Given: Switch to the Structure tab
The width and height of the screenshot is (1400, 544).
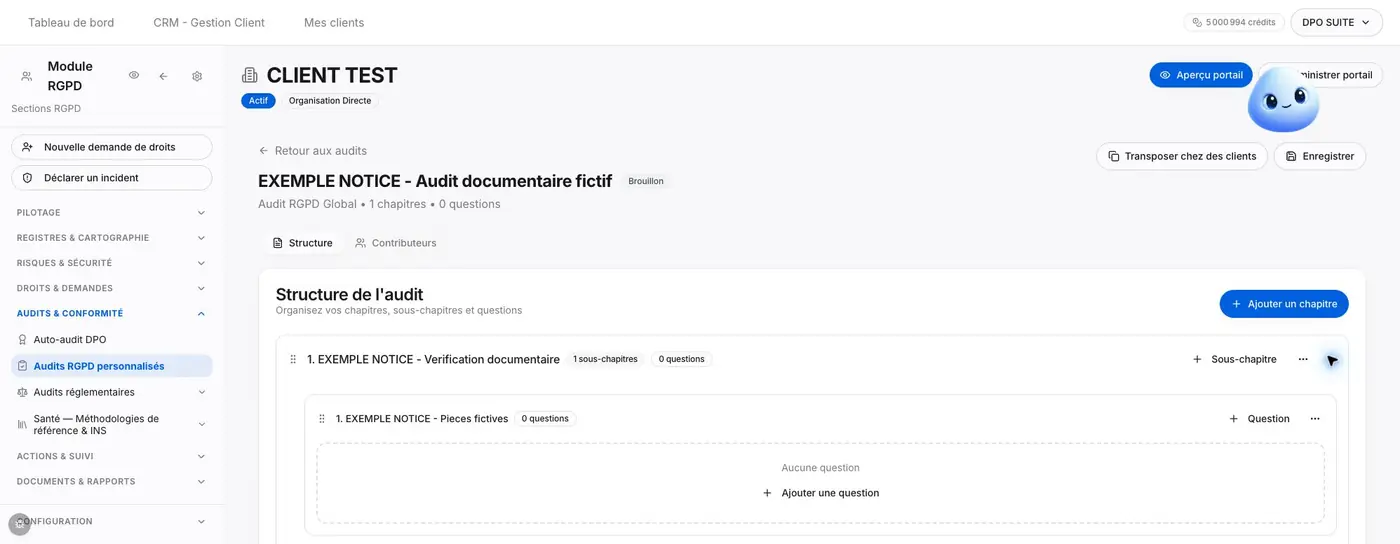Looking at the screenshot, I should tap(302, 243).
